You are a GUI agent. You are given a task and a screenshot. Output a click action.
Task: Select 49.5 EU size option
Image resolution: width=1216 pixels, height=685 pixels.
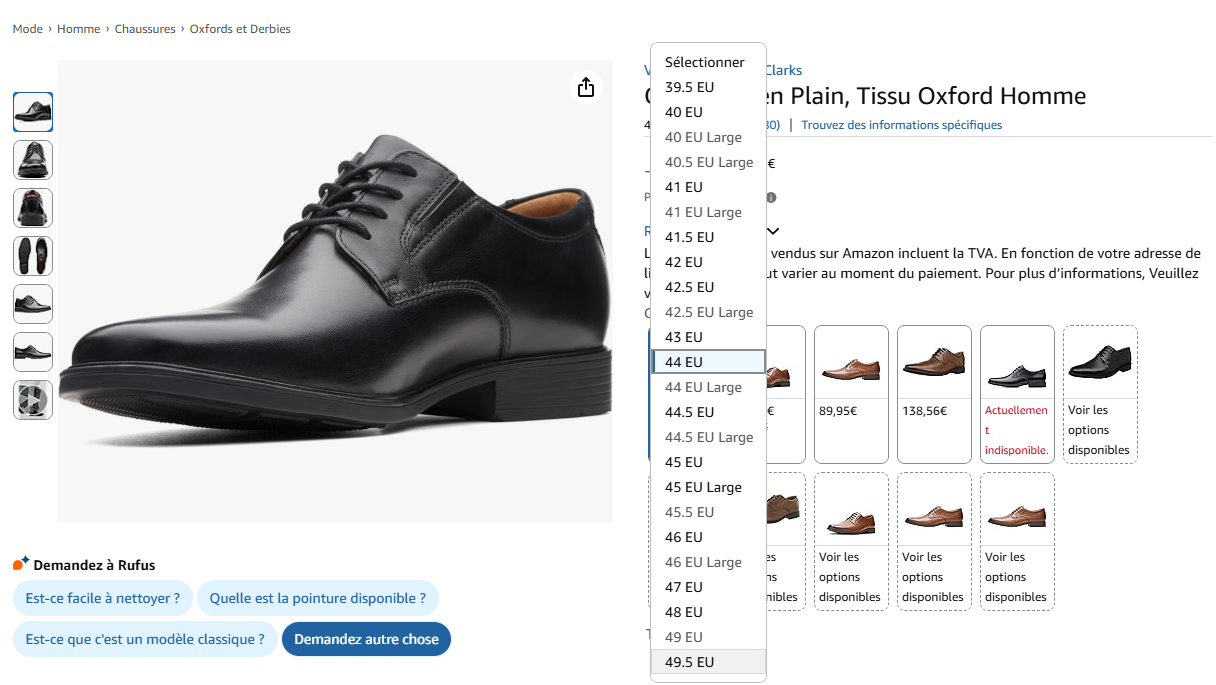708,662
